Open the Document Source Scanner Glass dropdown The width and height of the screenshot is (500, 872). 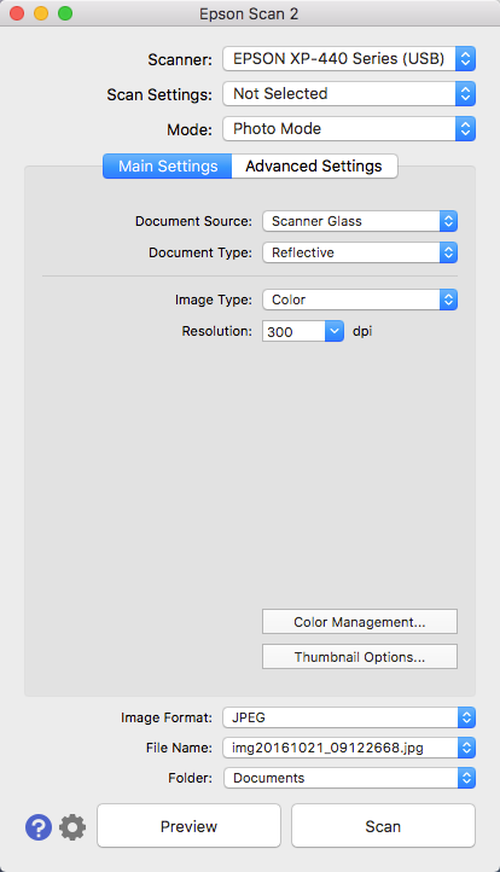360,221
